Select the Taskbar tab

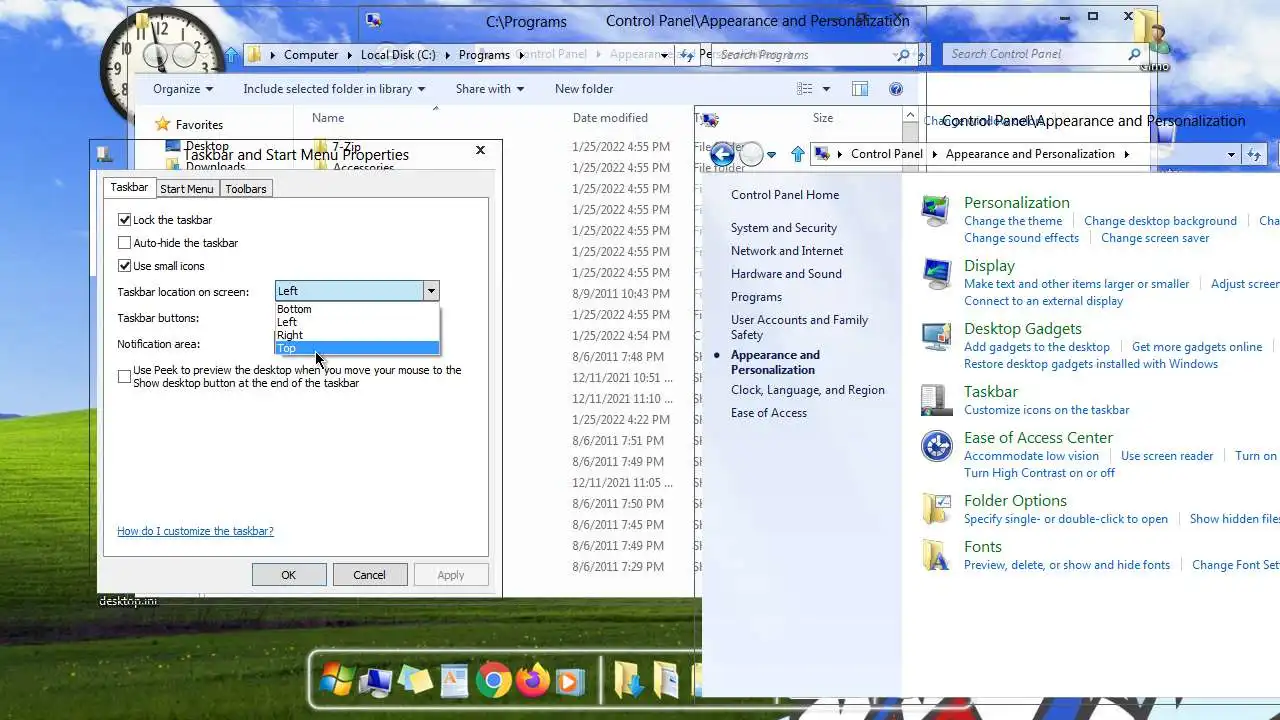point(129,187)
